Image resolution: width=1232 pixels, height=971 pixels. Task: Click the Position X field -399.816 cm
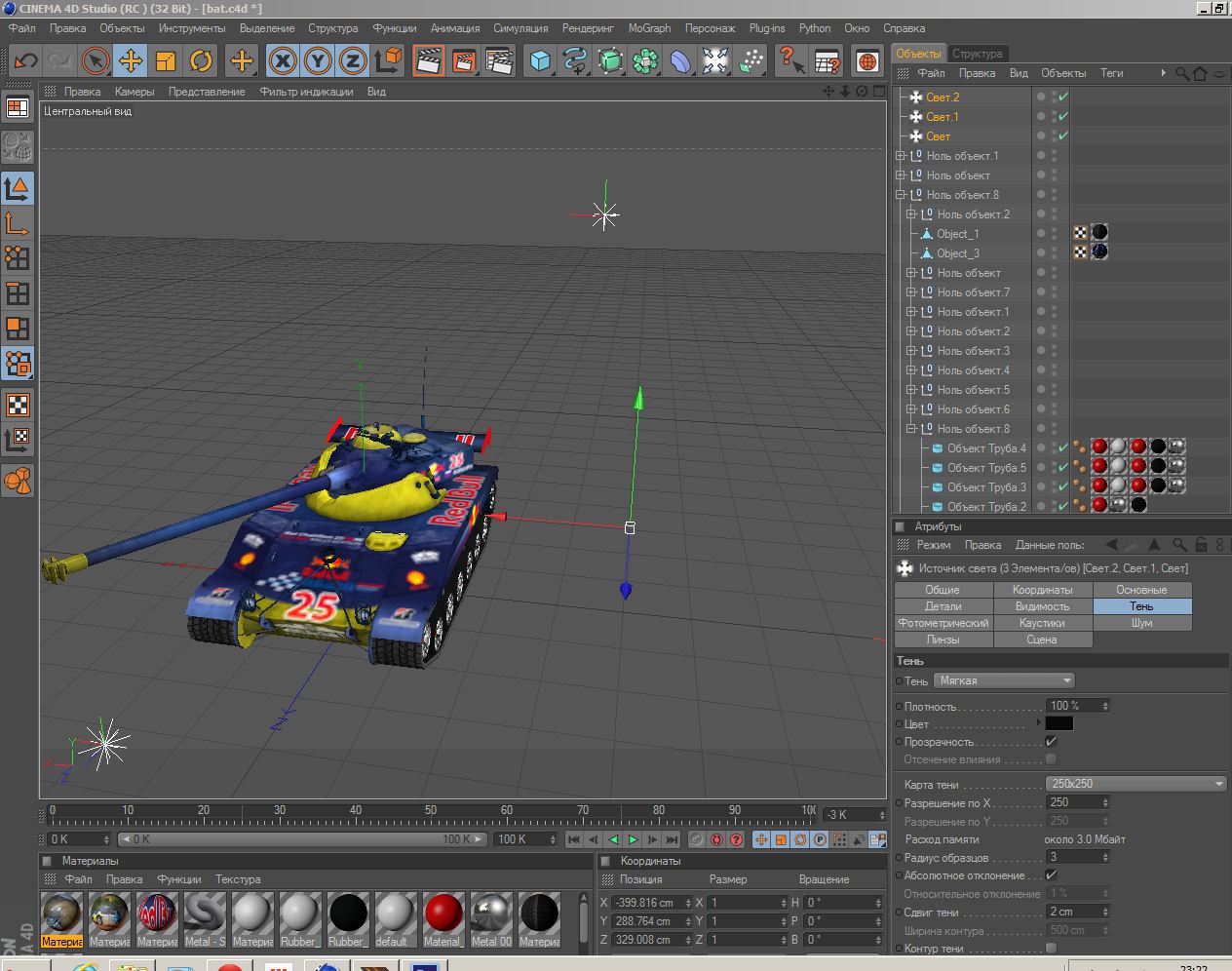[x=652, y=903]
